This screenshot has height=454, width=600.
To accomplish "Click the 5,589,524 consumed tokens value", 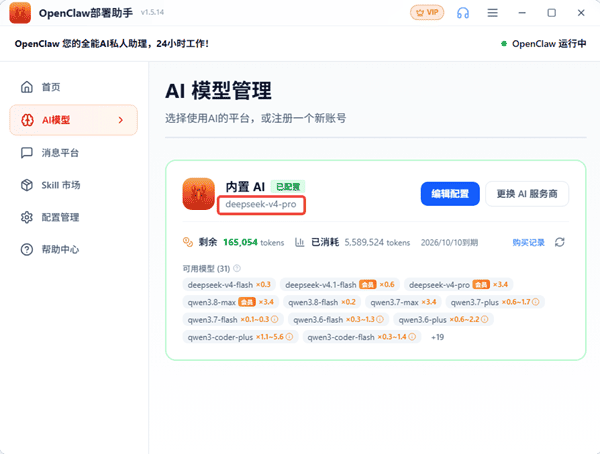I will coord(364,242).
